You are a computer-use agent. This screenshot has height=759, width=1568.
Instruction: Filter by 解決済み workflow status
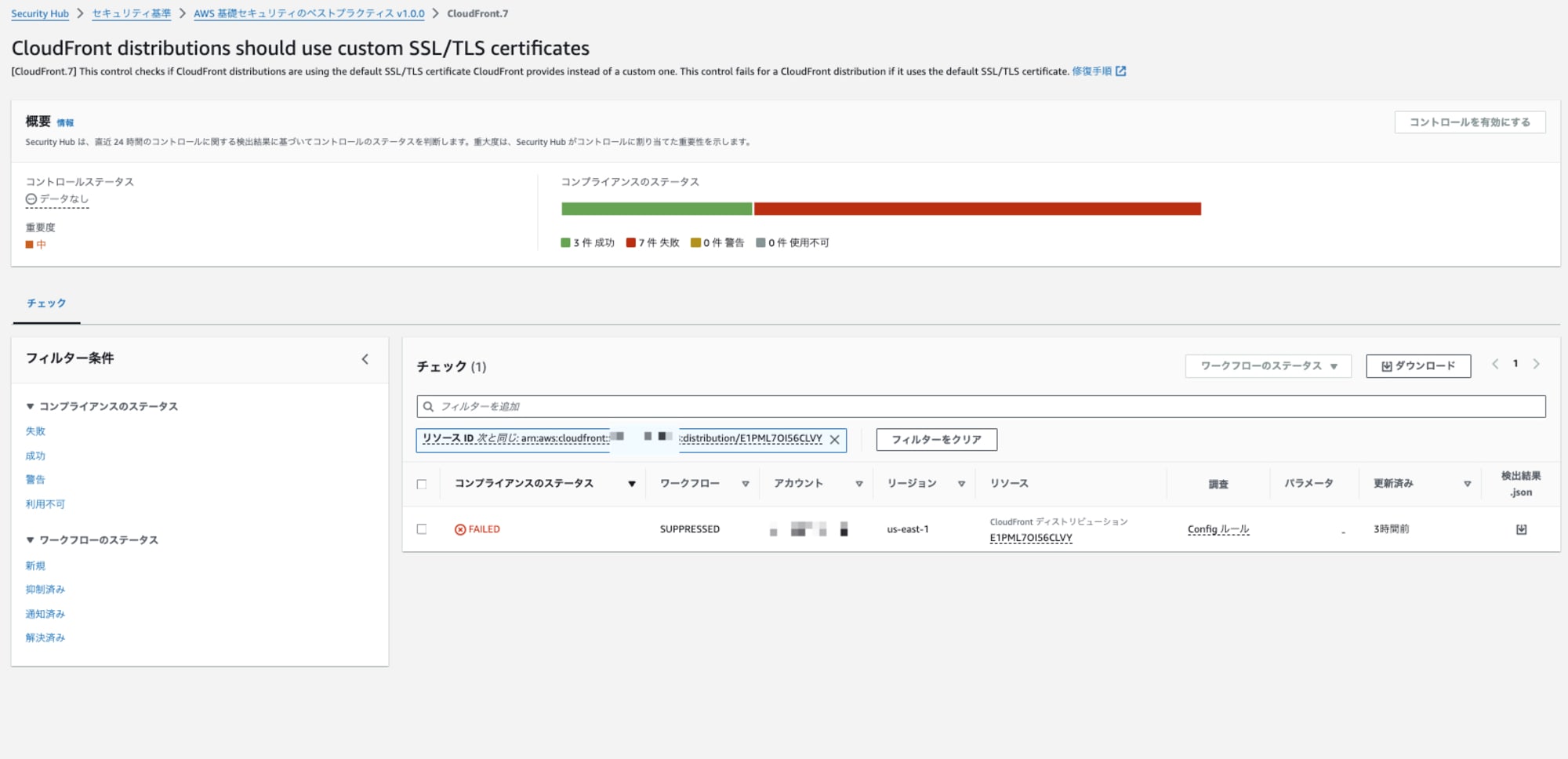(45, 637)
